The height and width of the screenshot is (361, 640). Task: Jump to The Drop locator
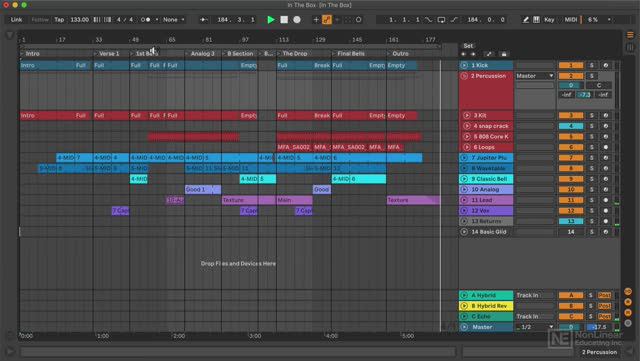[295, 53]
